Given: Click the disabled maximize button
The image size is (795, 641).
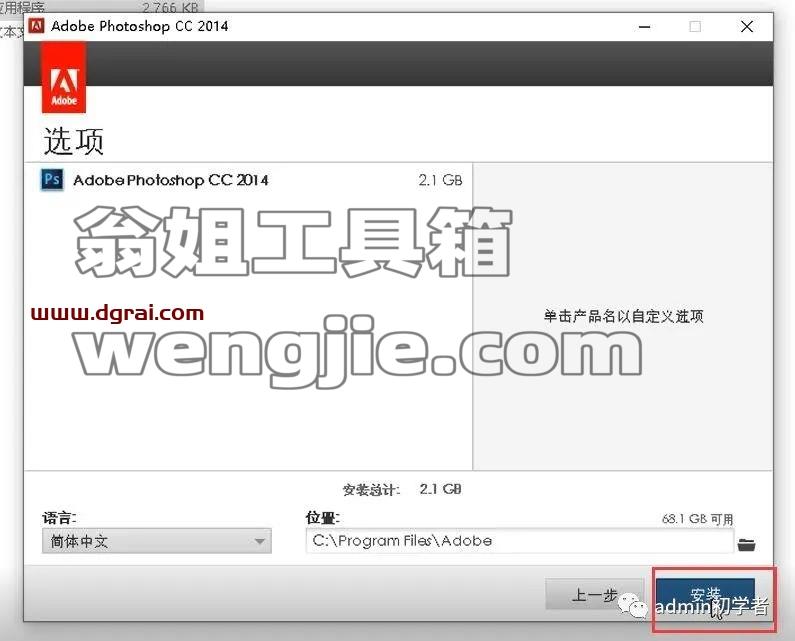Looking at the screenshot, I should 695,26.
